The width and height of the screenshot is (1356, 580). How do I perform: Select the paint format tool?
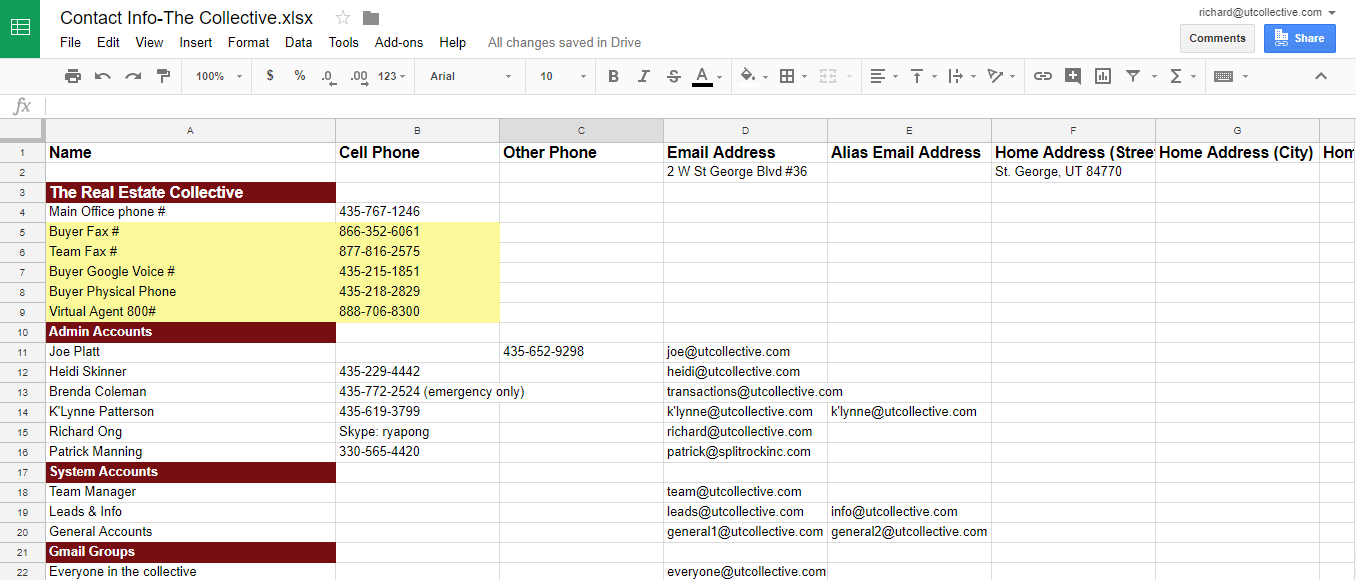tap(163, 76)
